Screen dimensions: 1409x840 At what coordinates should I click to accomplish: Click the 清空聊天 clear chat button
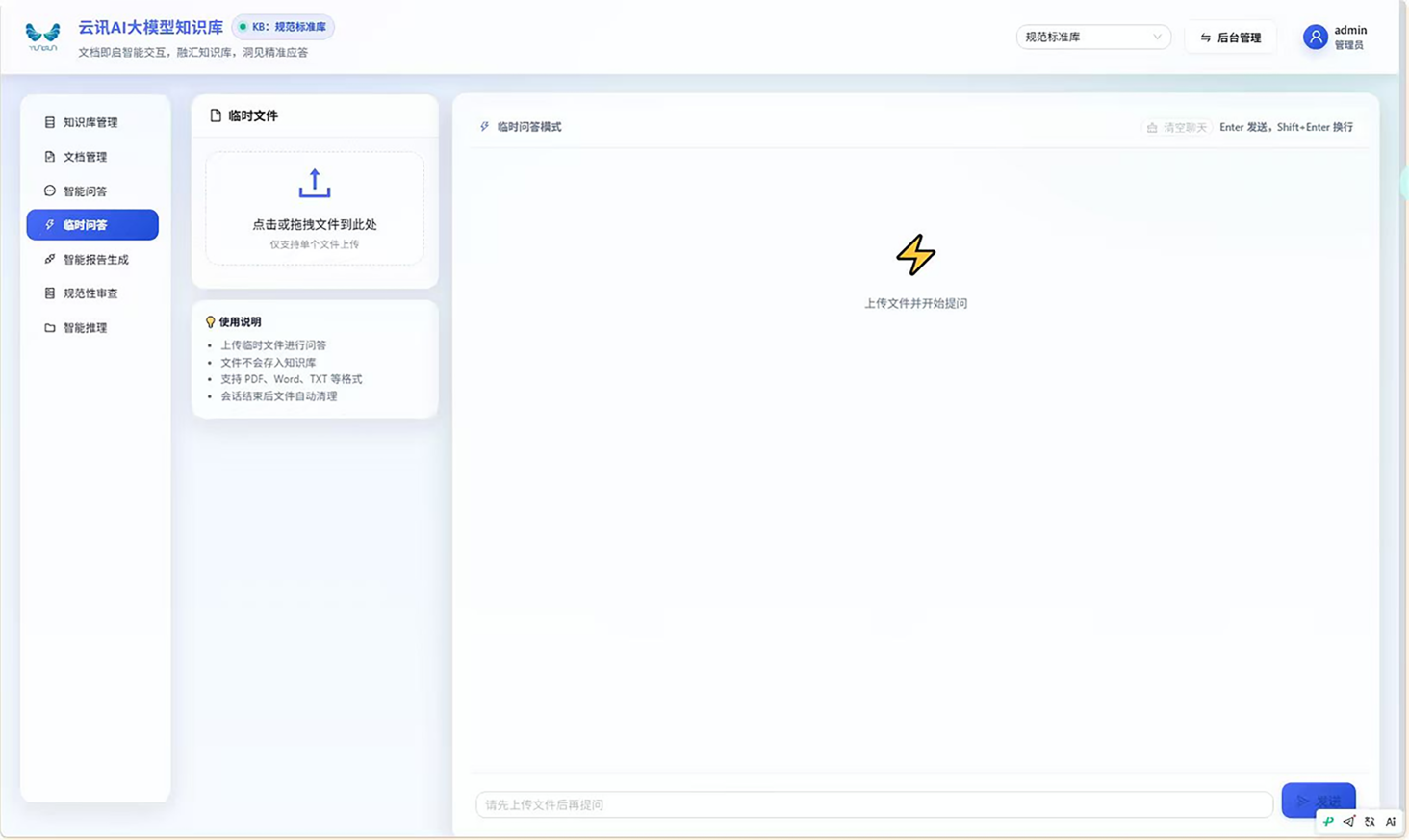click(x=1176, y=127)
